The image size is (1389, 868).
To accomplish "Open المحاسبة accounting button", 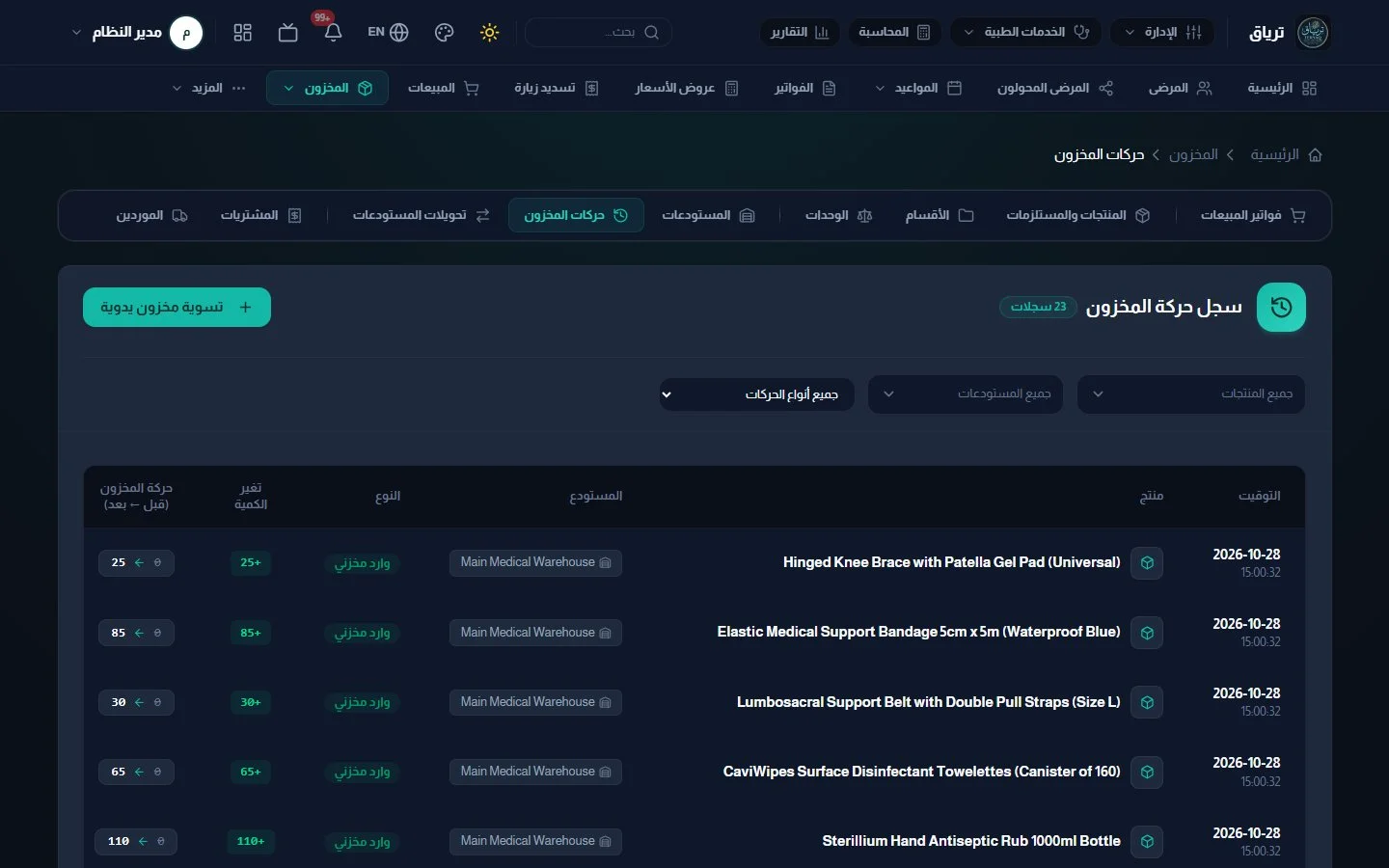I will pyautogui.click(x=894, y=33).
